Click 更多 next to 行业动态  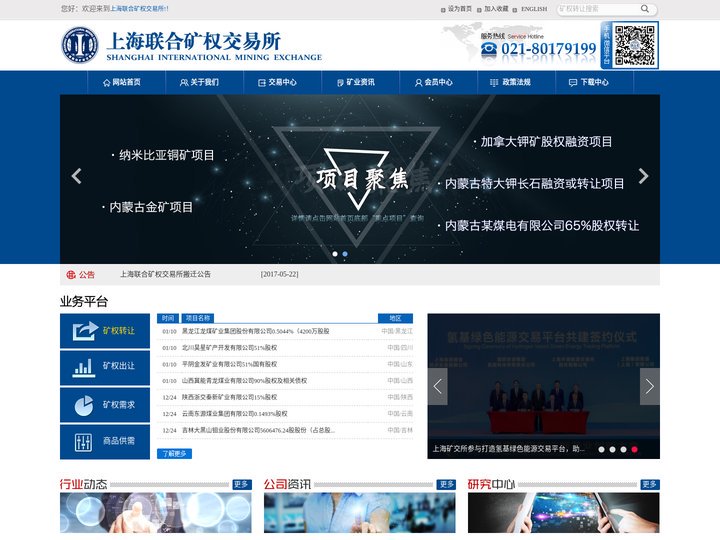tap(242, 484)
